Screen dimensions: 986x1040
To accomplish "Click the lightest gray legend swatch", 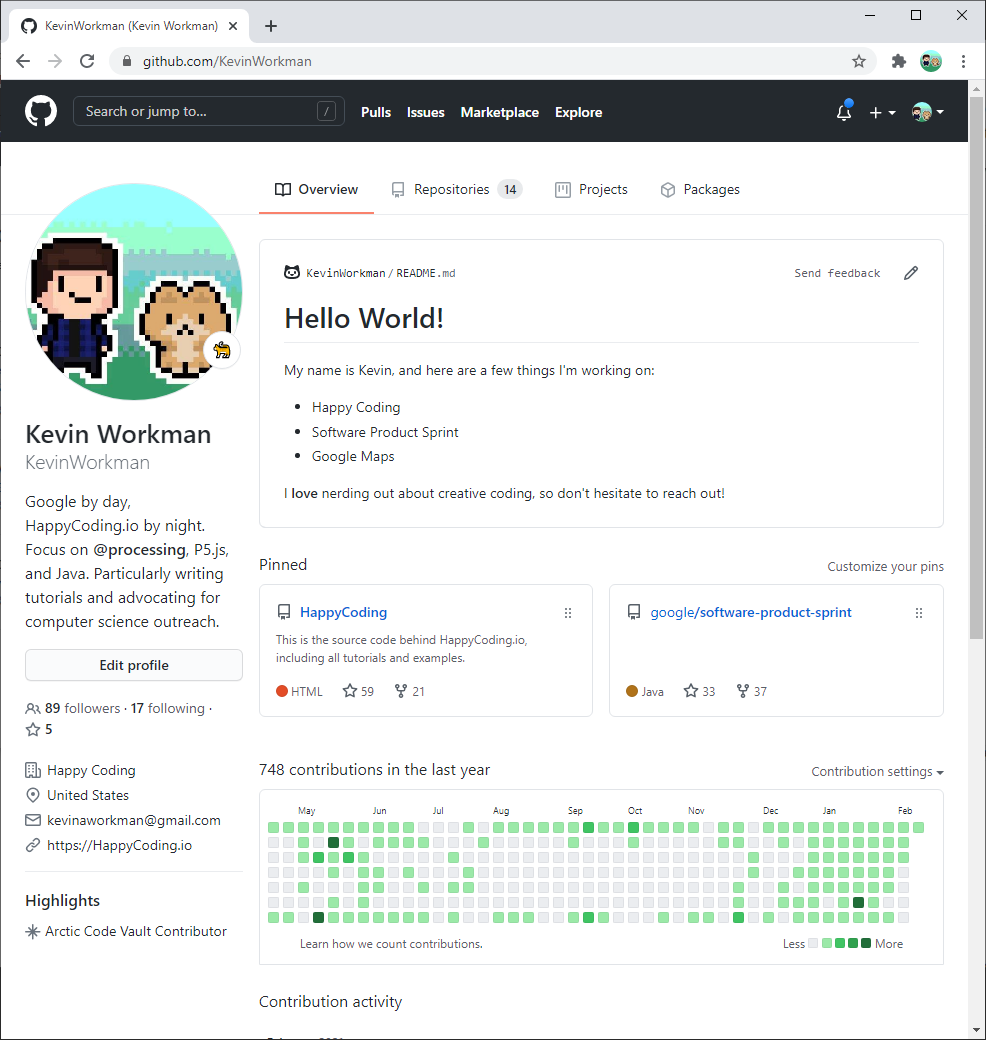I will tap(814, 943).
